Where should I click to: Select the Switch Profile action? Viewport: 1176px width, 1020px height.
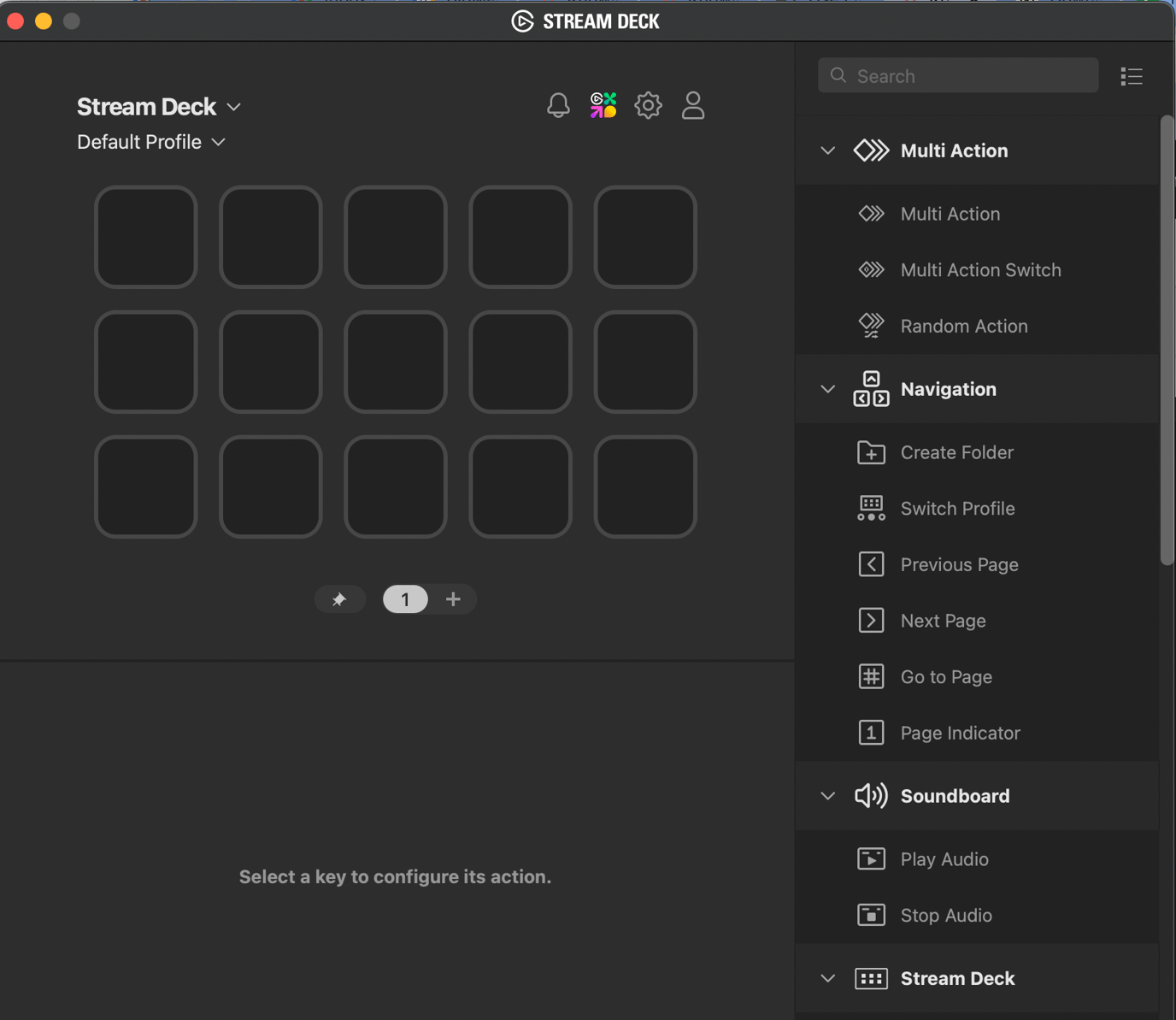tap(957, 509)
